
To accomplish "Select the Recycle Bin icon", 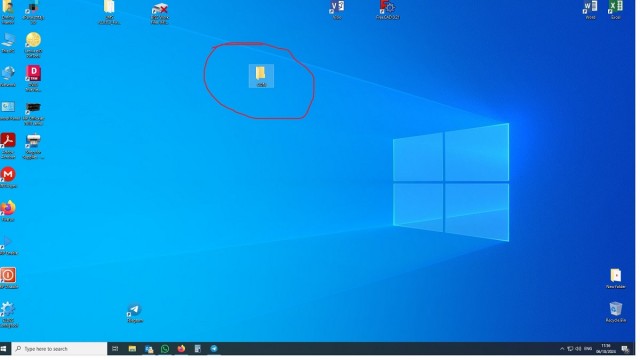I will pos(616,312).
